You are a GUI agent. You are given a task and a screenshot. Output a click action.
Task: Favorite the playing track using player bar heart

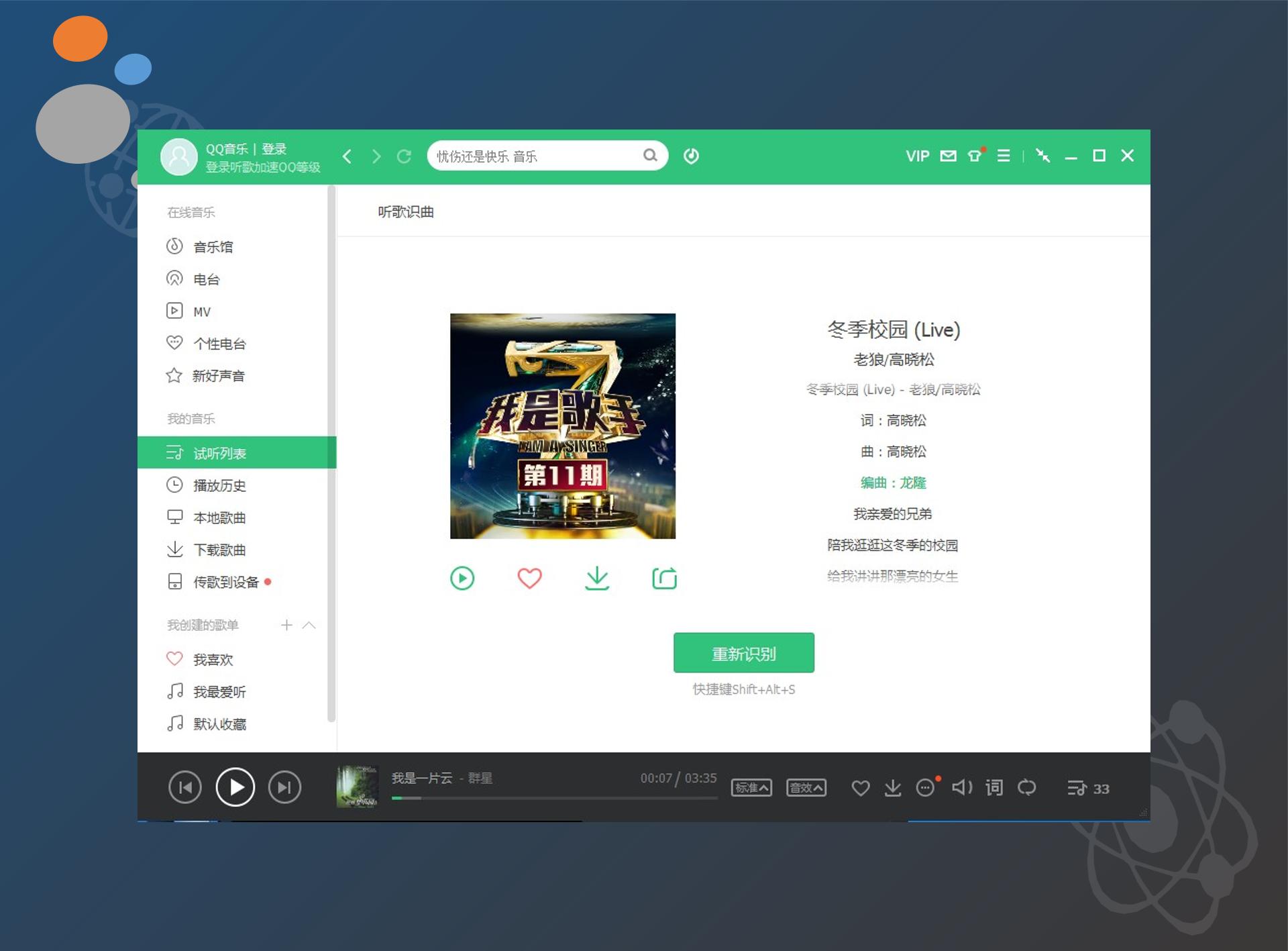(861, 788)
